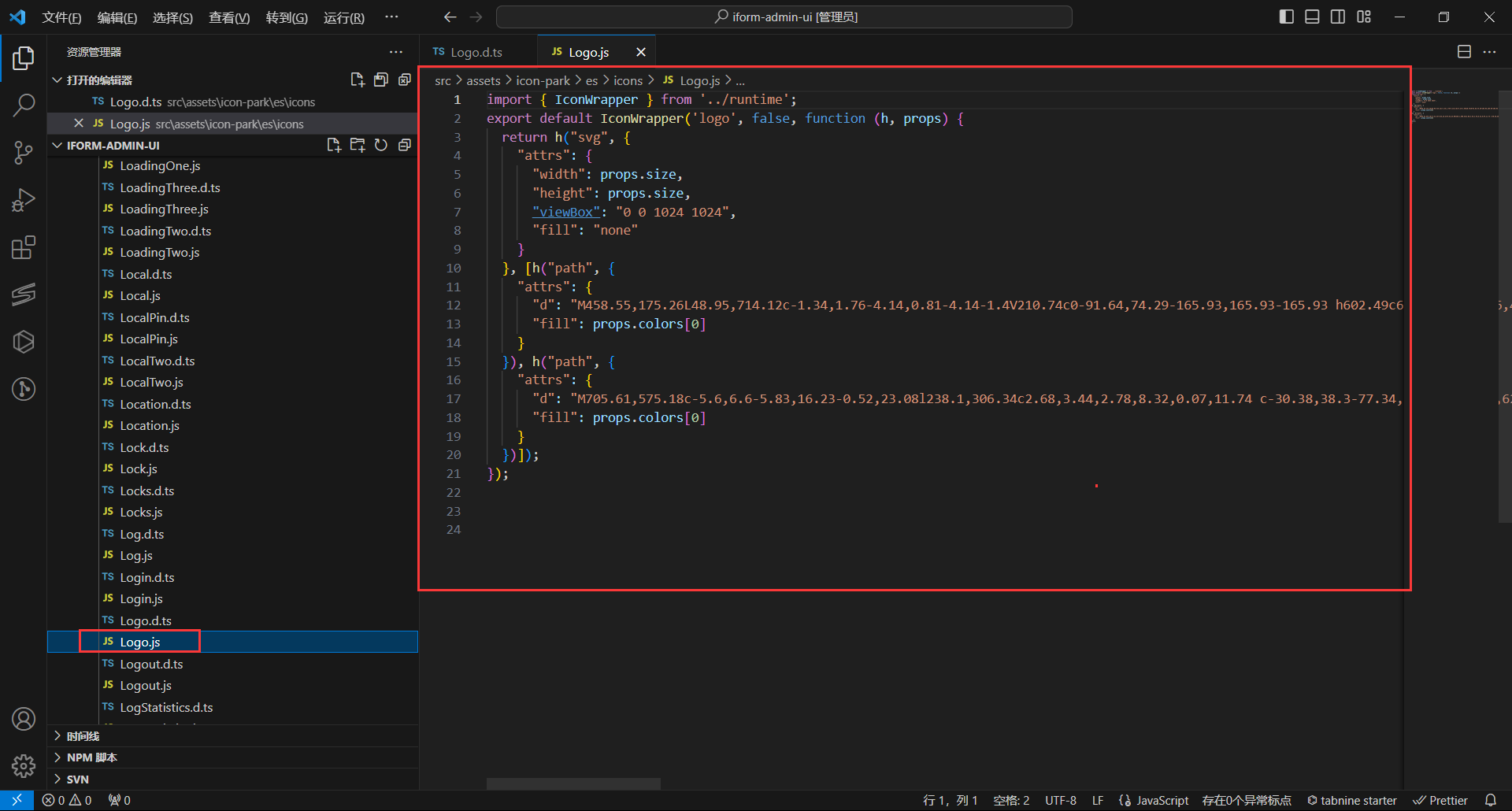Toggle the bottom panel visibility

[1312, 17]
